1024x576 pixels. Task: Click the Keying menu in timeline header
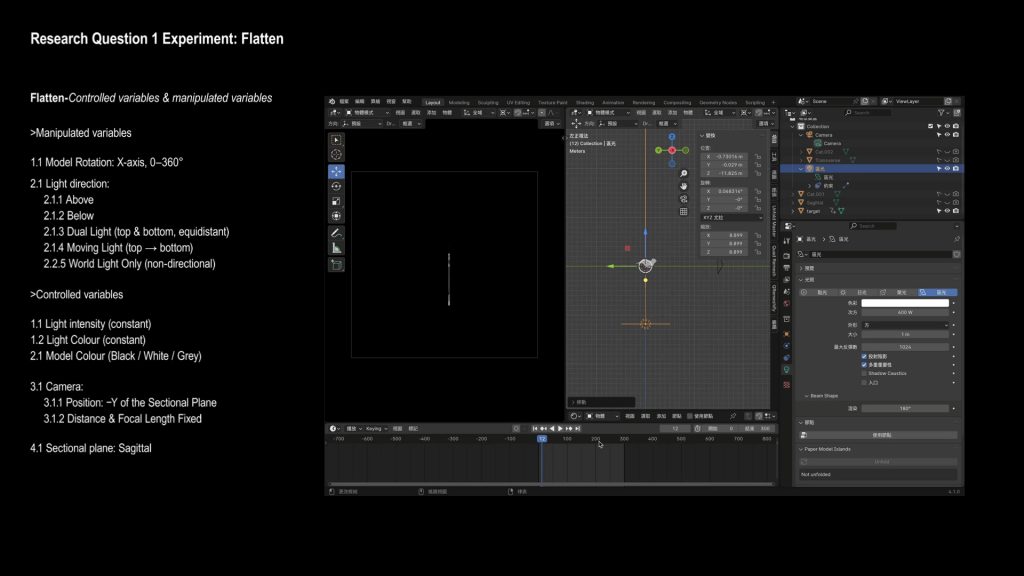(x=379, y=429)
